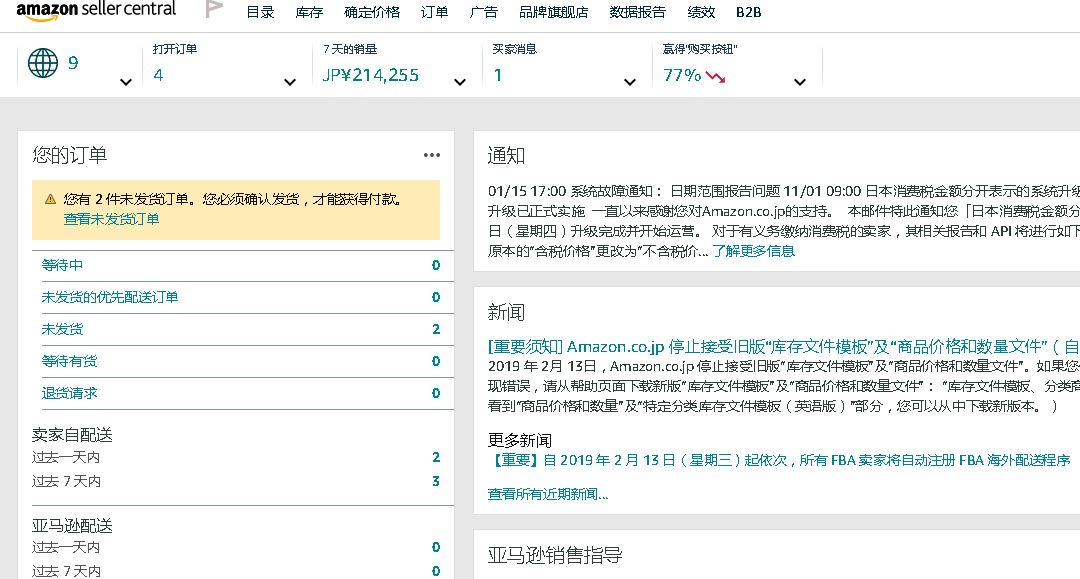Open the three-dot menu on 您的订单 card
This screenshot has height=579, width=1080.
click(432, 155)
